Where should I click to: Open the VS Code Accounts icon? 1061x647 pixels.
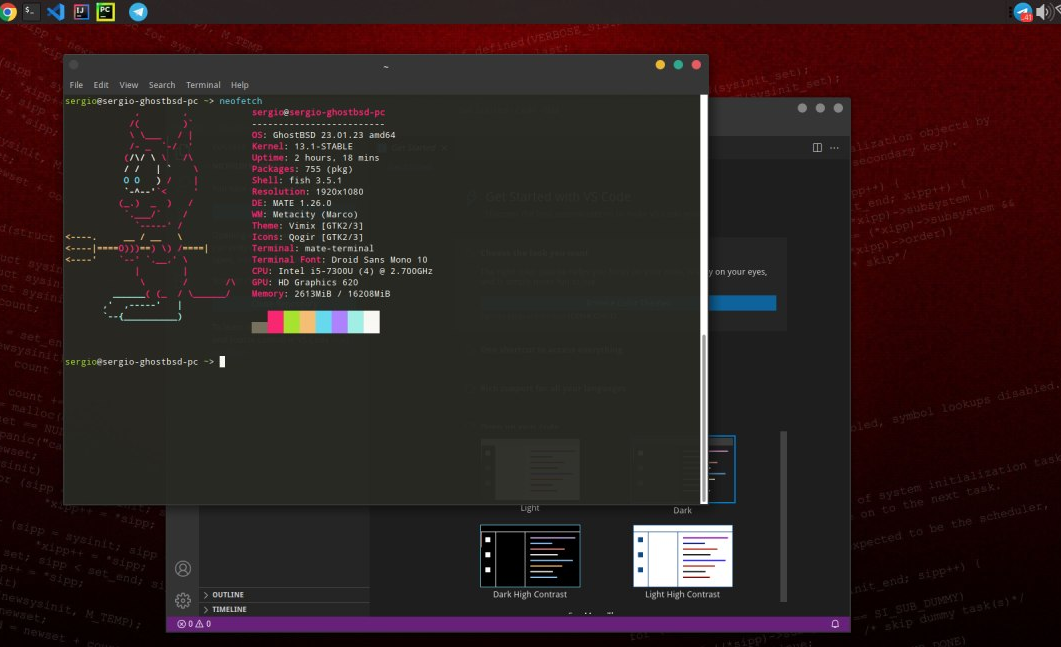183,568
